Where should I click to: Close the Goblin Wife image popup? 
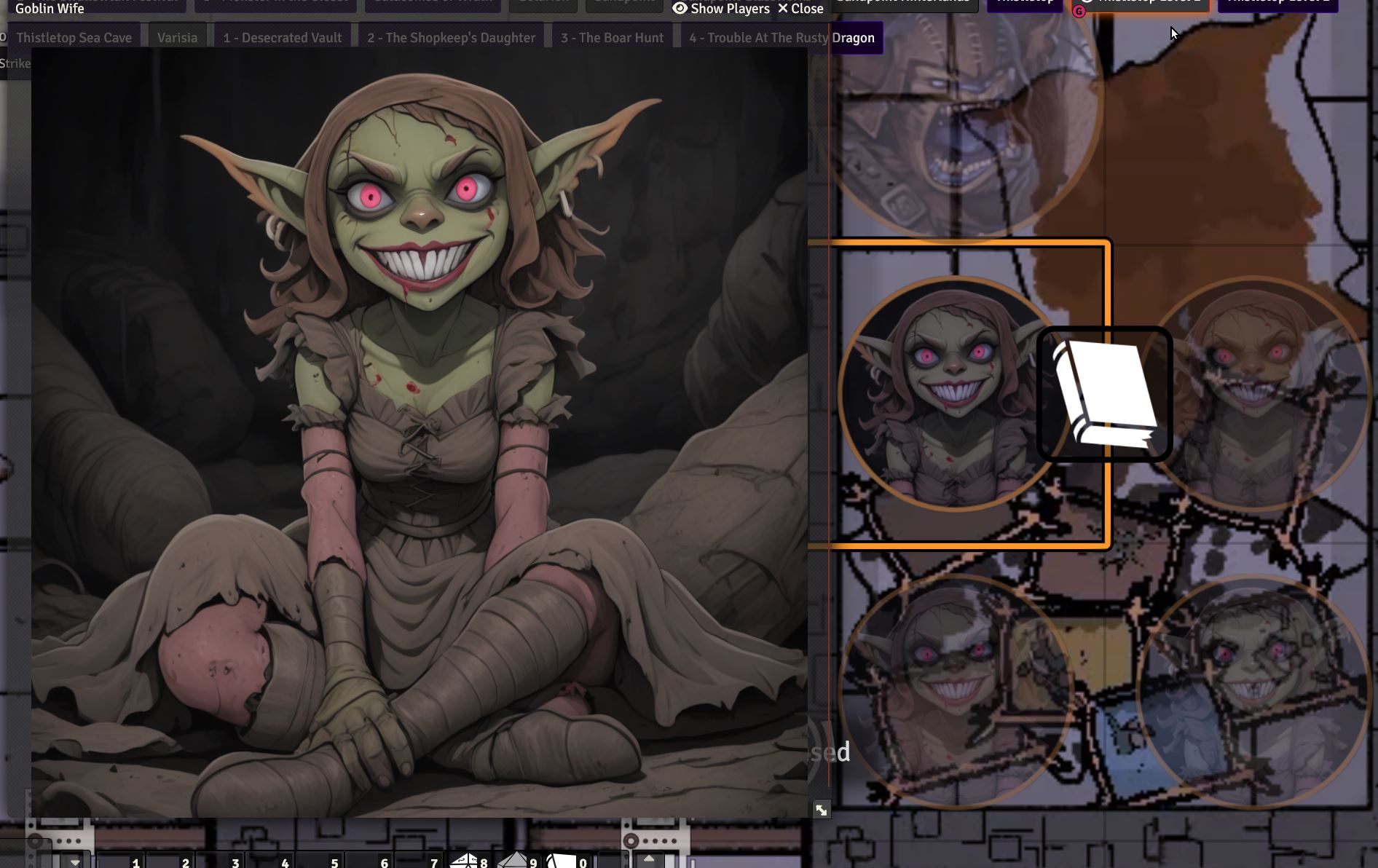(x=800, y=8)
